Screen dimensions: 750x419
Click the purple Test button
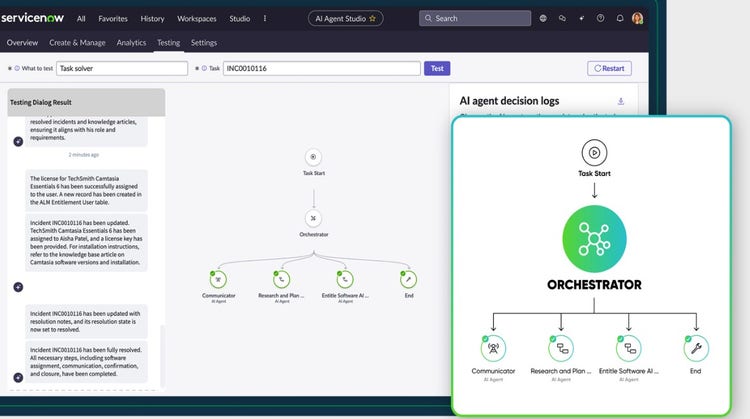pyautogui.click(x=436, y=68)
